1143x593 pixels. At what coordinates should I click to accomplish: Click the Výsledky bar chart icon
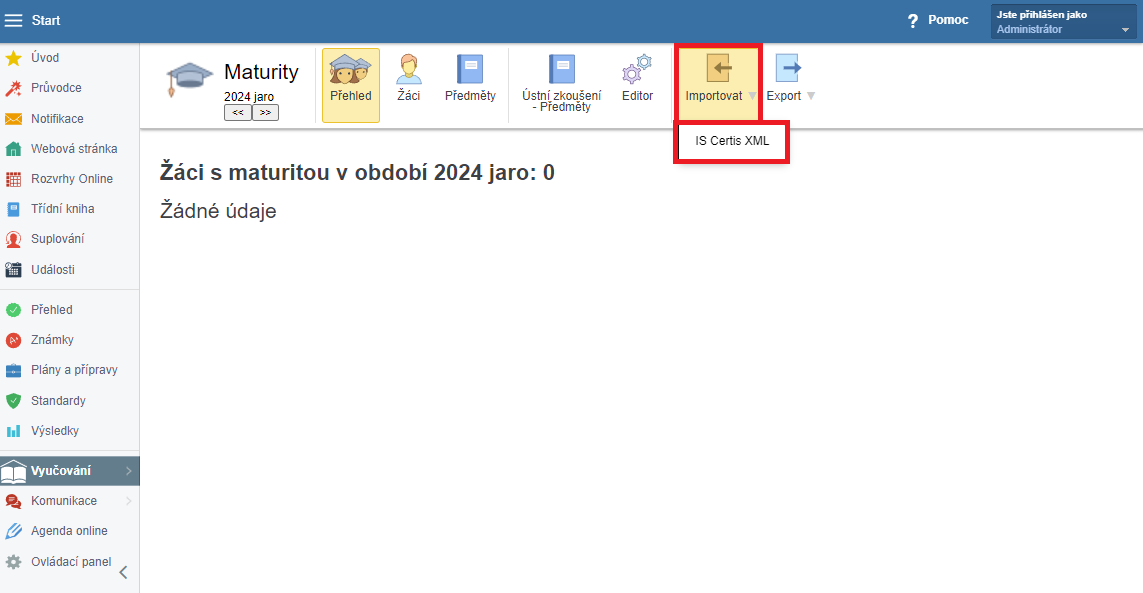13,431
